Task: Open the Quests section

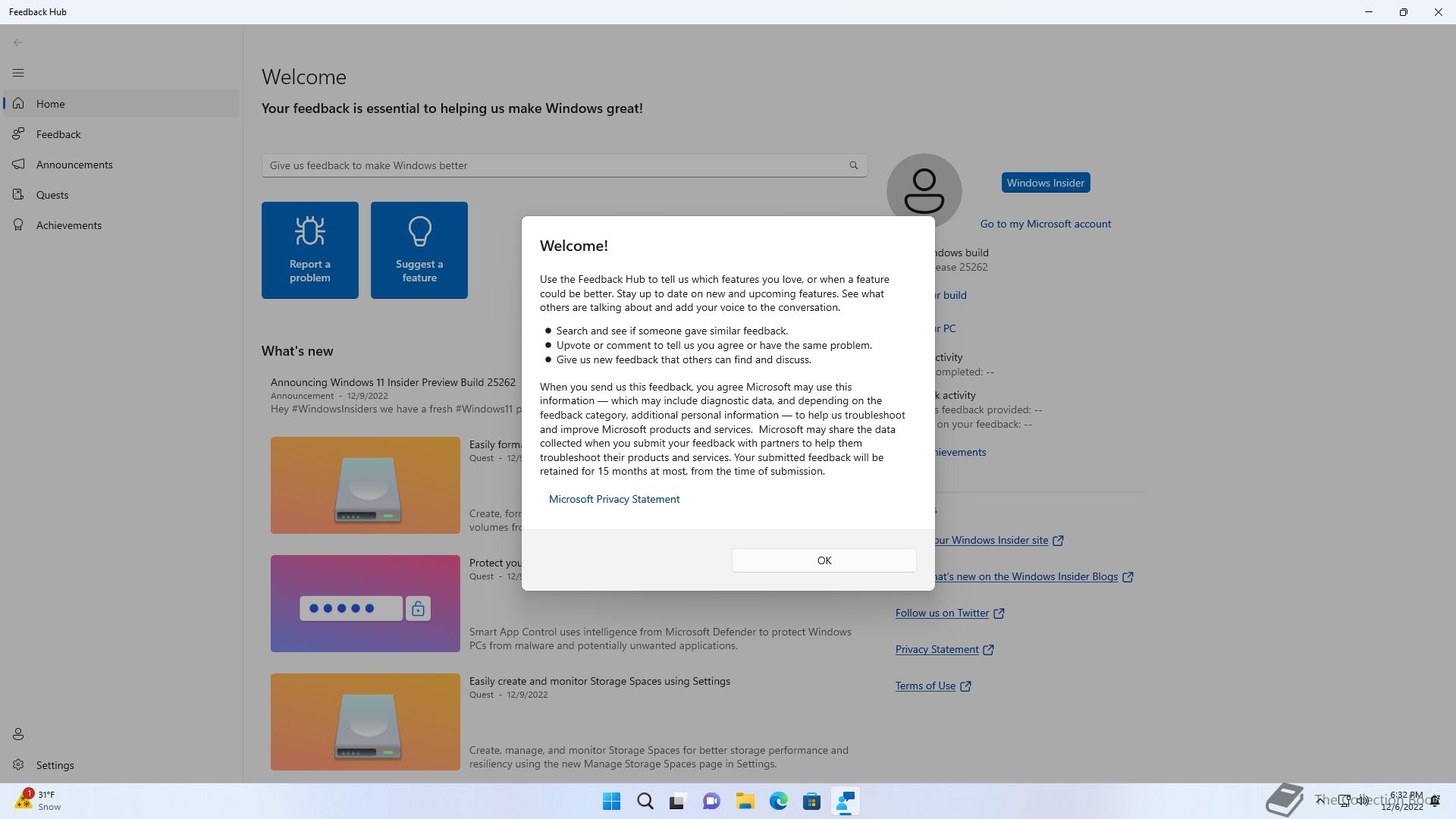Action: coord(121,195)
